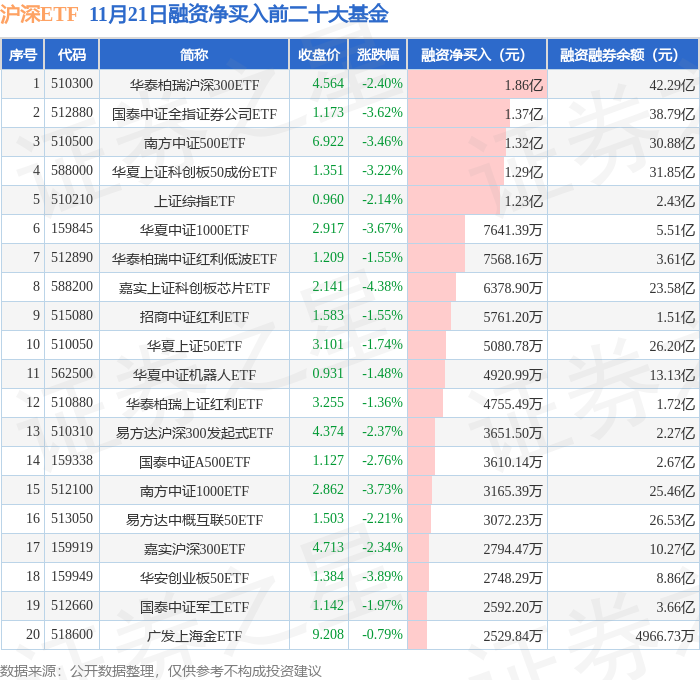
Task: Select 华安创业板50ETF name cell
Action: (194, 578)
